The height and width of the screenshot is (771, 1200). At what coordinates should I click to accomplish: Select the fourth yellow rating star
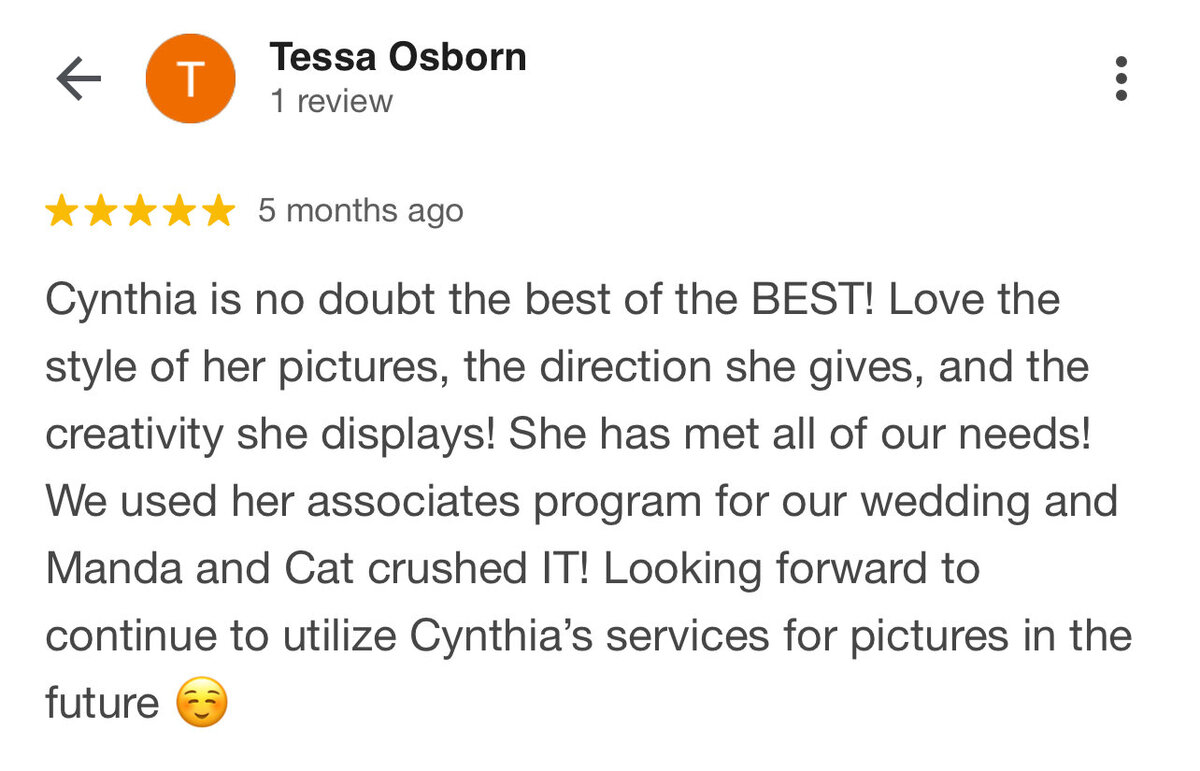pyautogui.click(x=177, y=212)
